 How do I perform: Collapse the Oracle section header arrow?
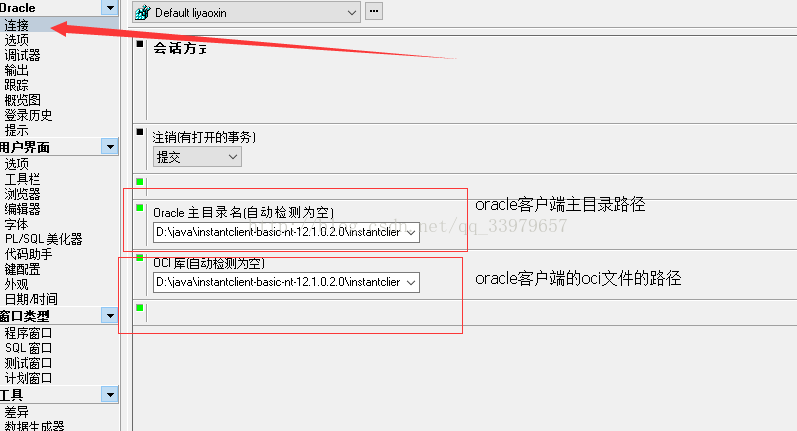pos(110,7)
